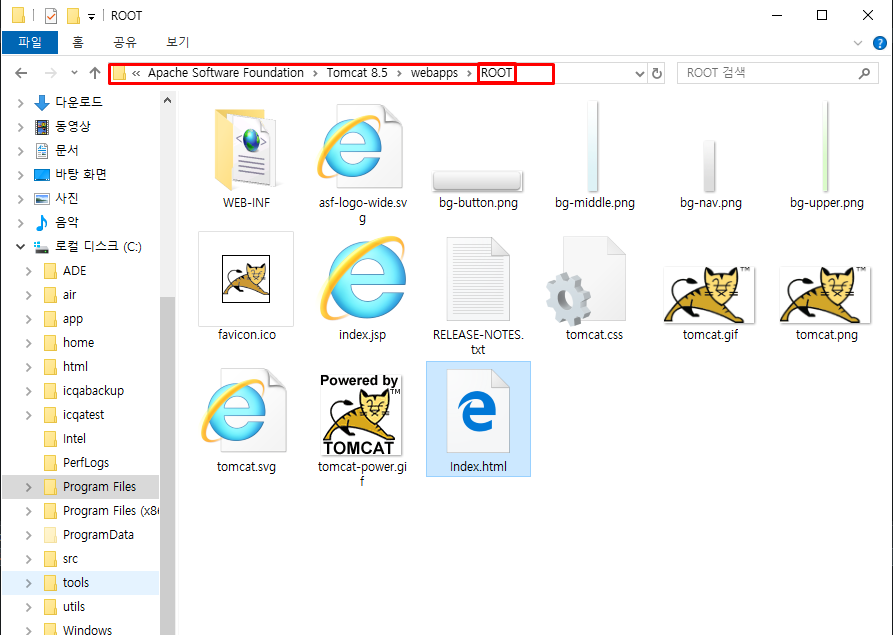Open the recent locations dropdown arrow
893x635 pixels.
pos(74,73)
